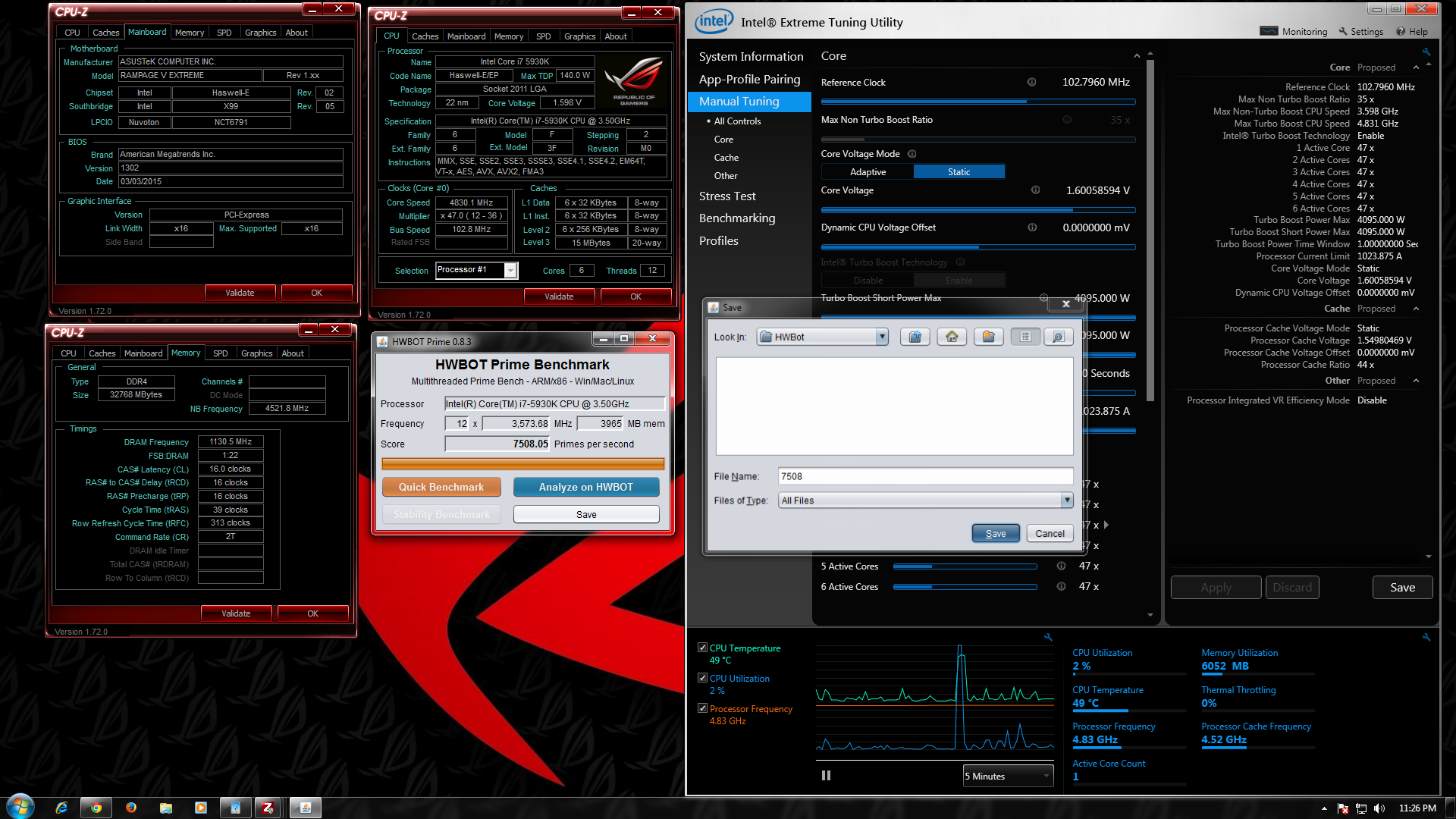Click Analyze on HWBOT
The image size is (1456, 819).
(x=586, y=487)
